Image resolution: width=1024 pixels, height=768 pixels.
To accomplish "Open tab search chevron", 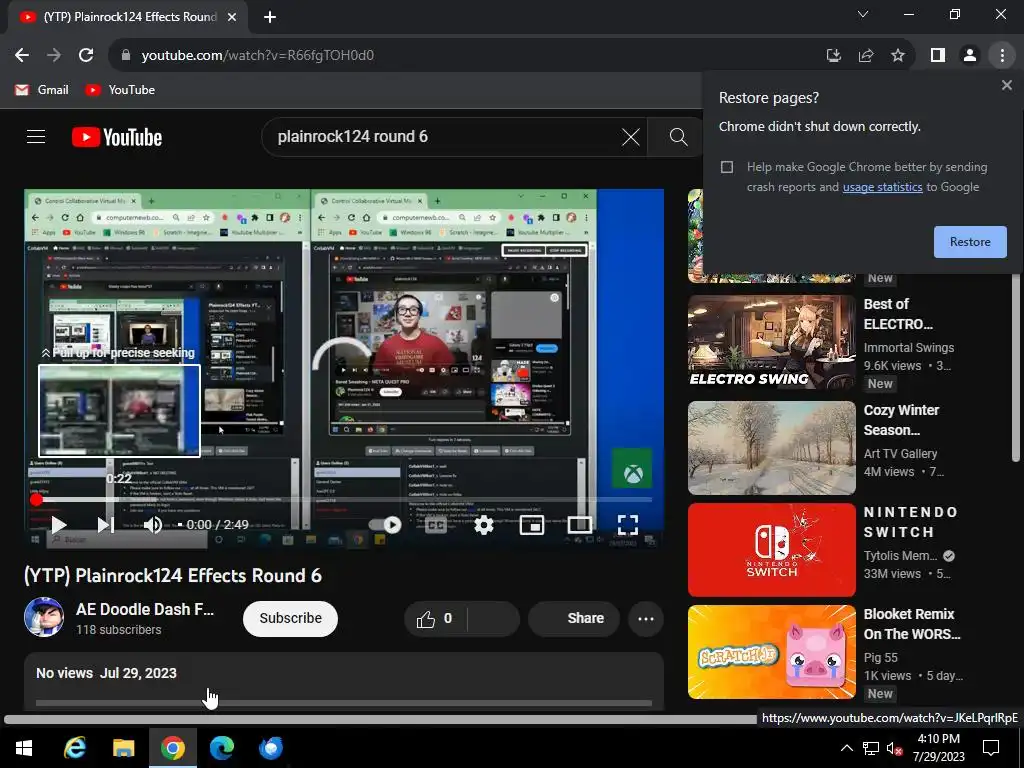I will pos(863,14).
